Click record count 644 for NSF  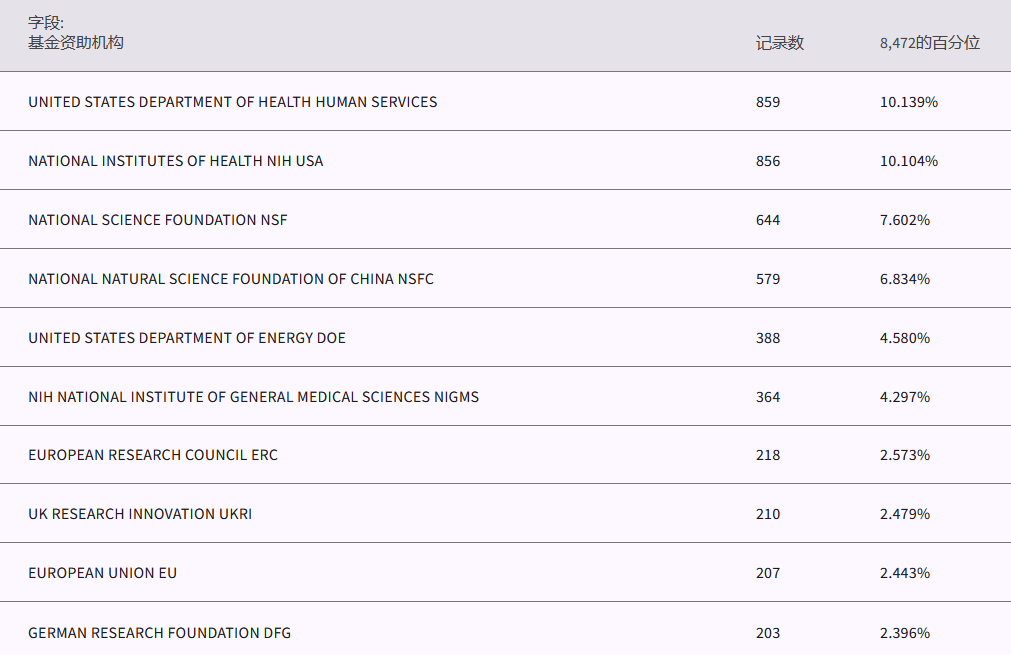(768, 220)
